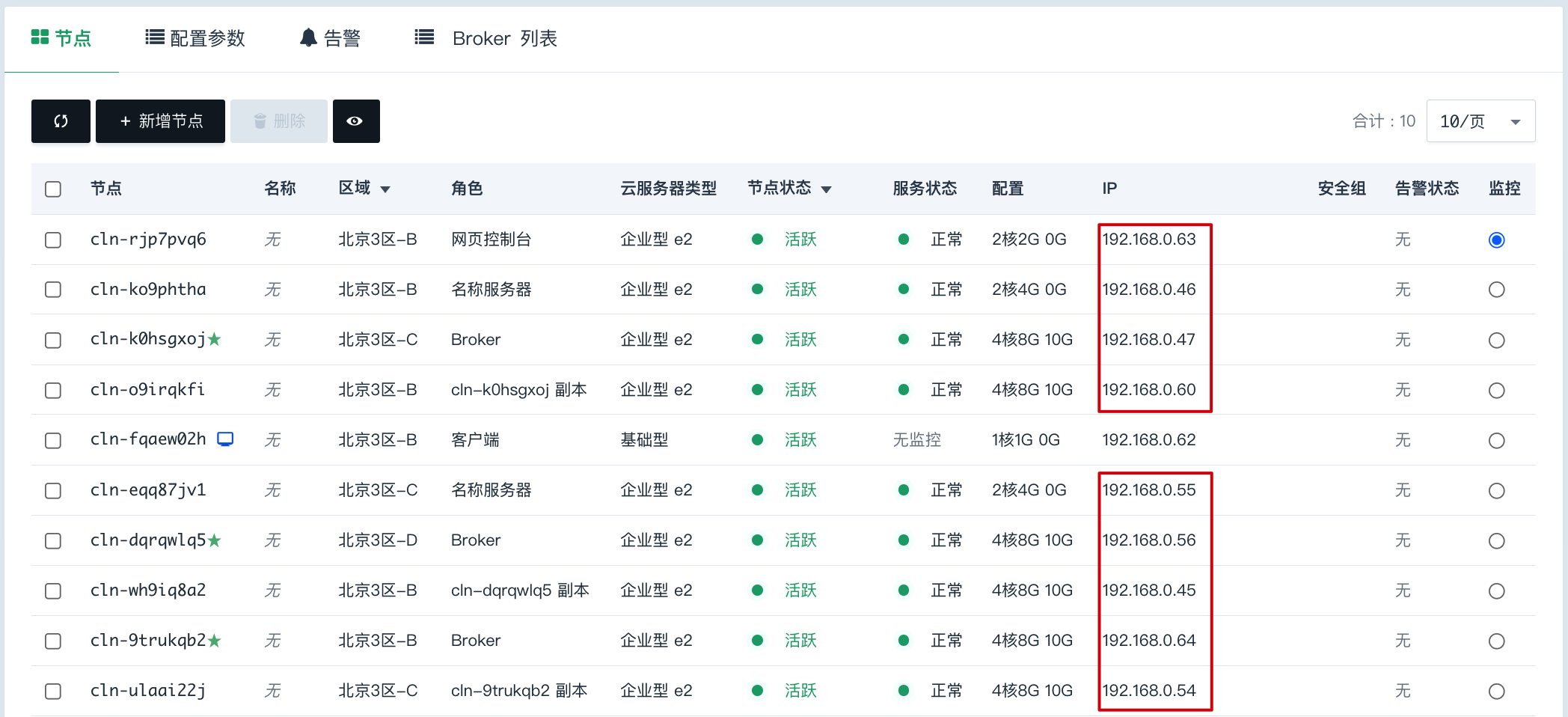Select the monitor radio for cln-wh9iq8a2
Image resolution: width=1568 pixels, height=717 pixels.
point(1497,591)
